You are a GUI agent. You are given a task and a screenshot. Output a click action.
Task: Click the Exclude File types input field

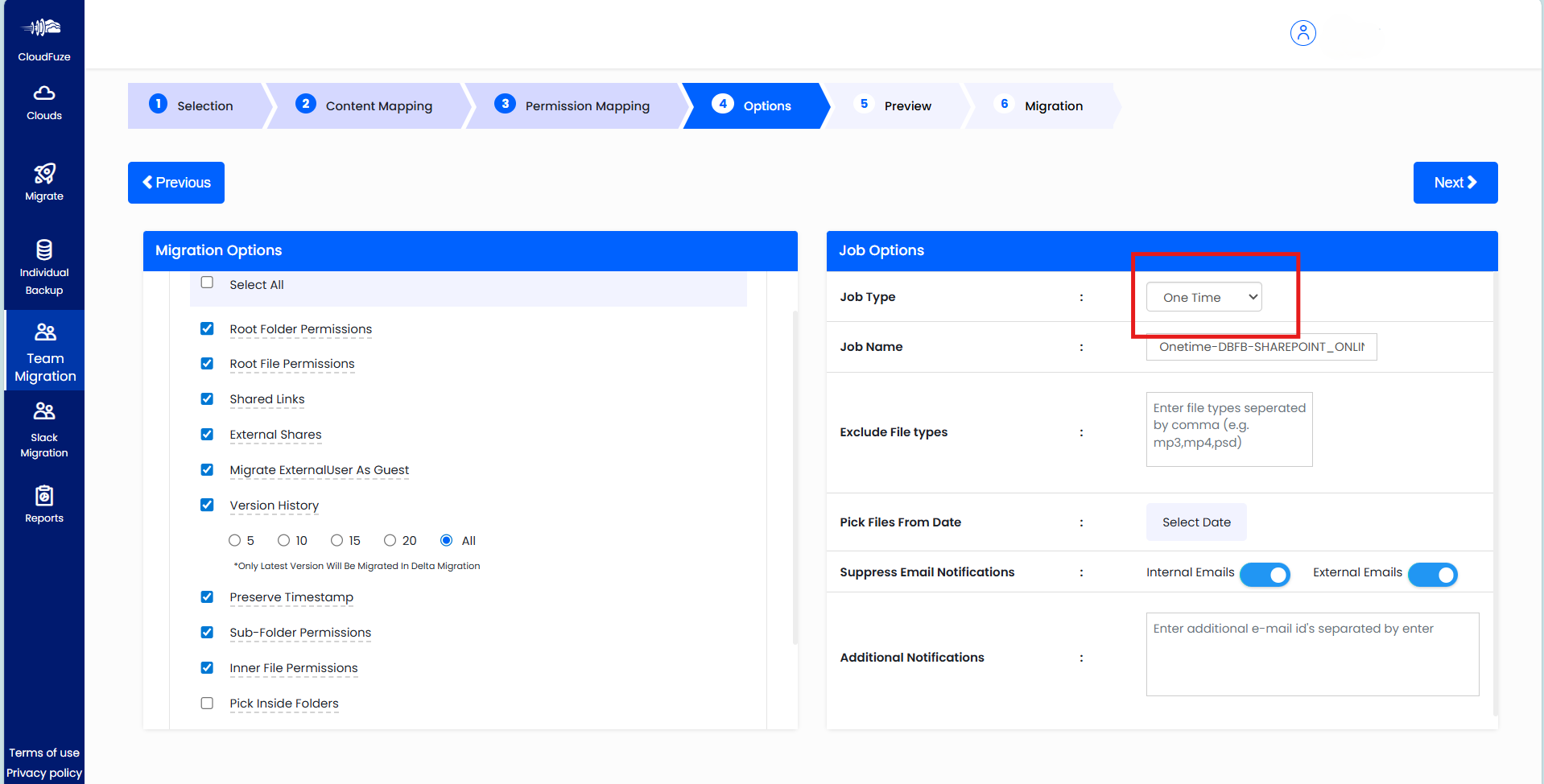point(1228,429)
